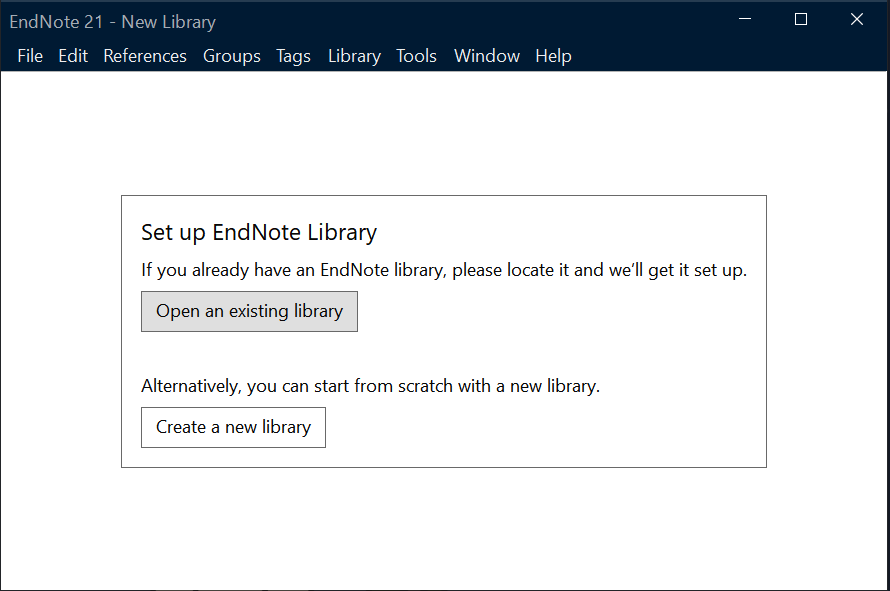This screenshot has width=890, height=591.
Task: Click Open an existing library button
Action: coord(249,311)
